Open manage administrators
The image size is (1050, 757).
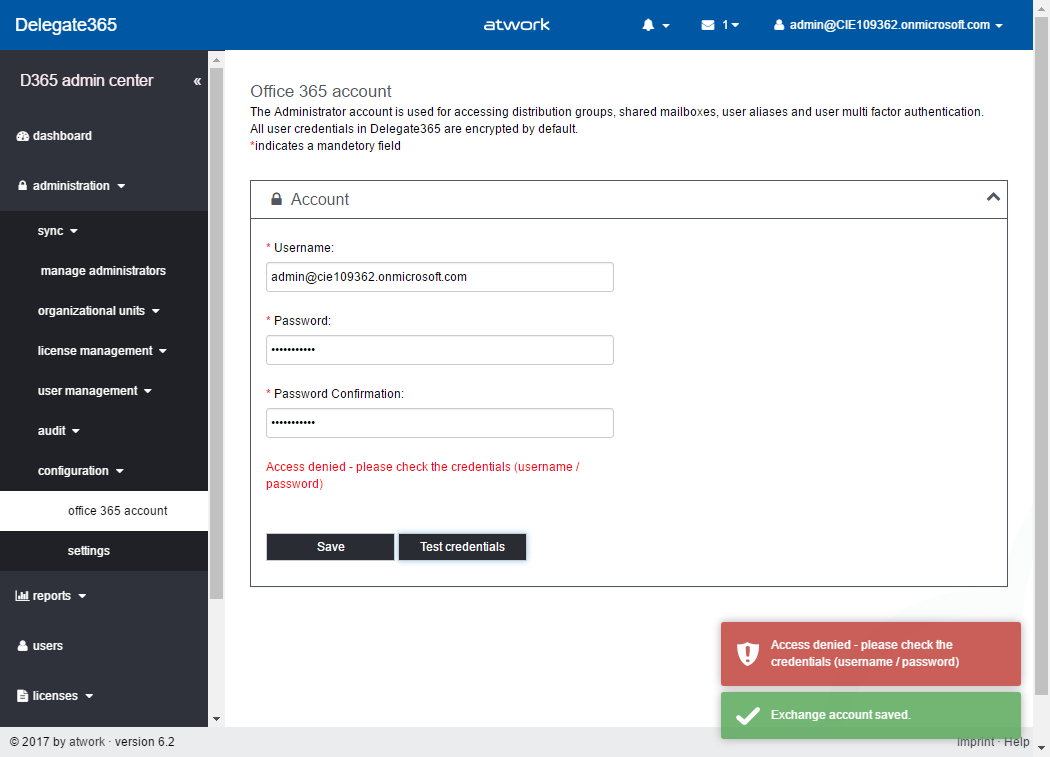103,271
